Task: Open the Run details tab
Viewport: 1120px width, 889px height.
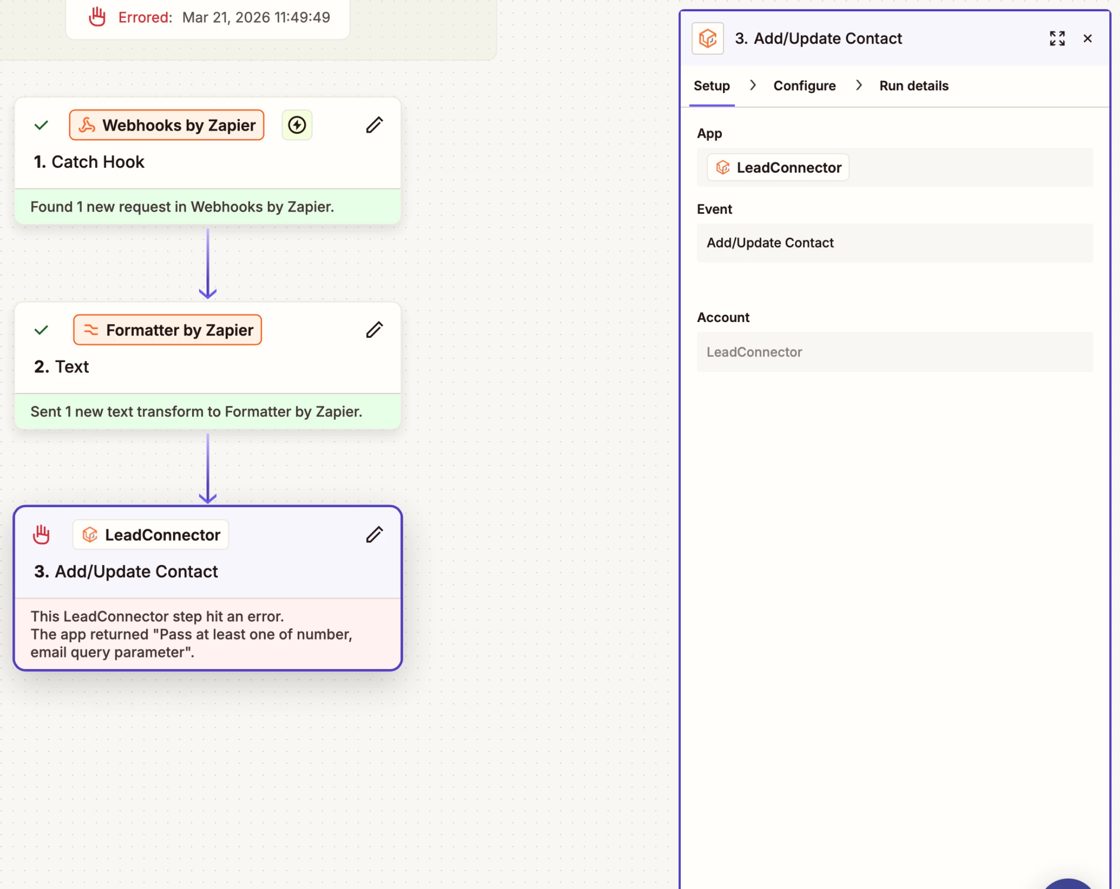Action: [x=913, y=86]
